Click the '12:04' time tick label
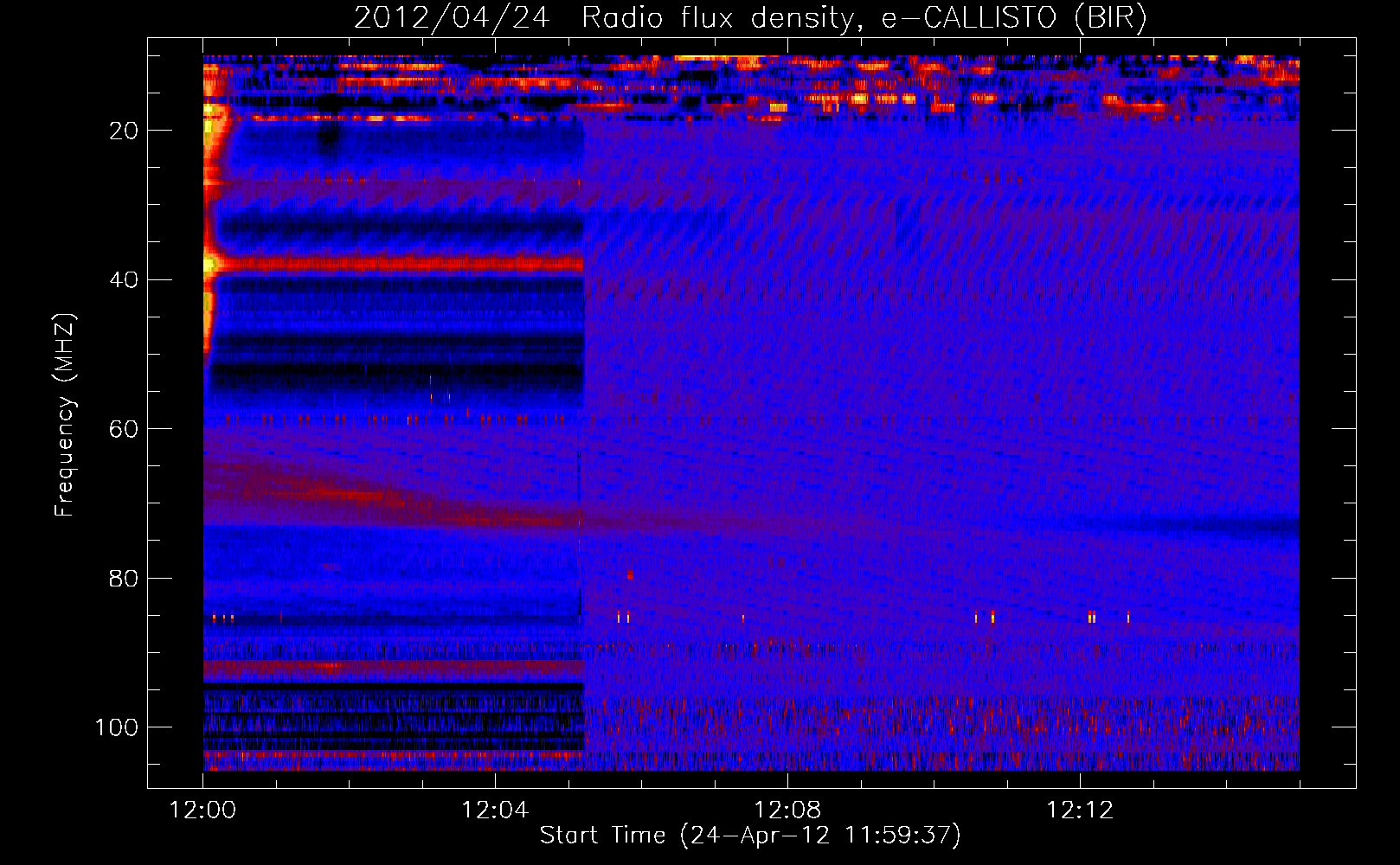1400x865 pixels. [x=495, y=811]
